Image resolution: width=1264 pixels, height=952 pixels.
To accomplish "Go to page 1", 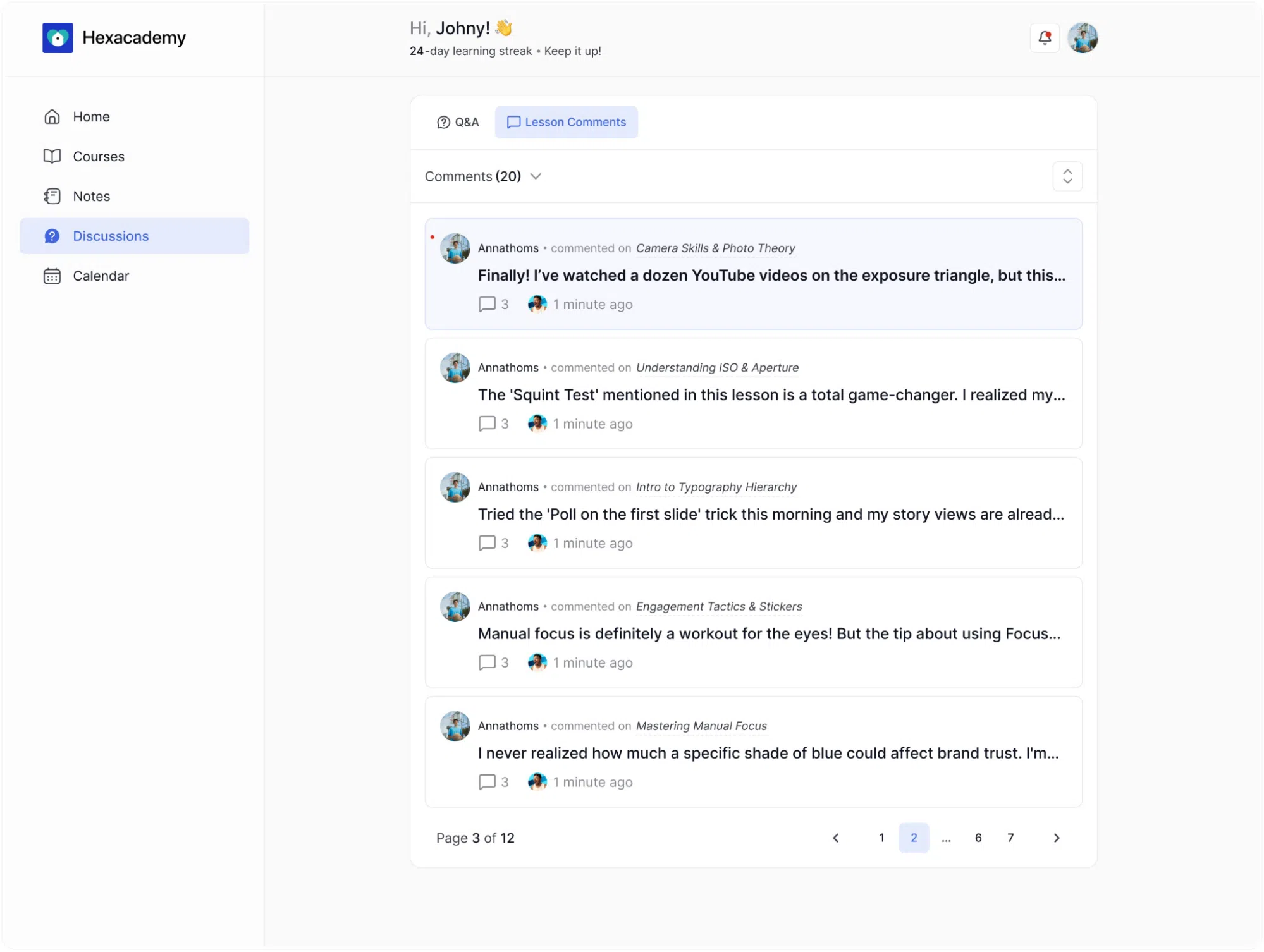I will (881, 839).
